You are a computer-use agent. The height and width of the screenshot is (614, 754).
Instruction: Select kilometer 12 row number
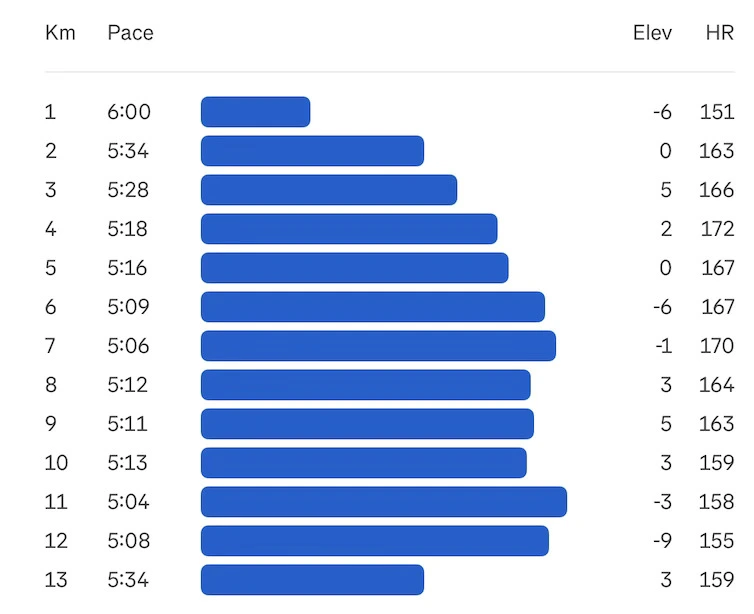(x=55, y=541)
